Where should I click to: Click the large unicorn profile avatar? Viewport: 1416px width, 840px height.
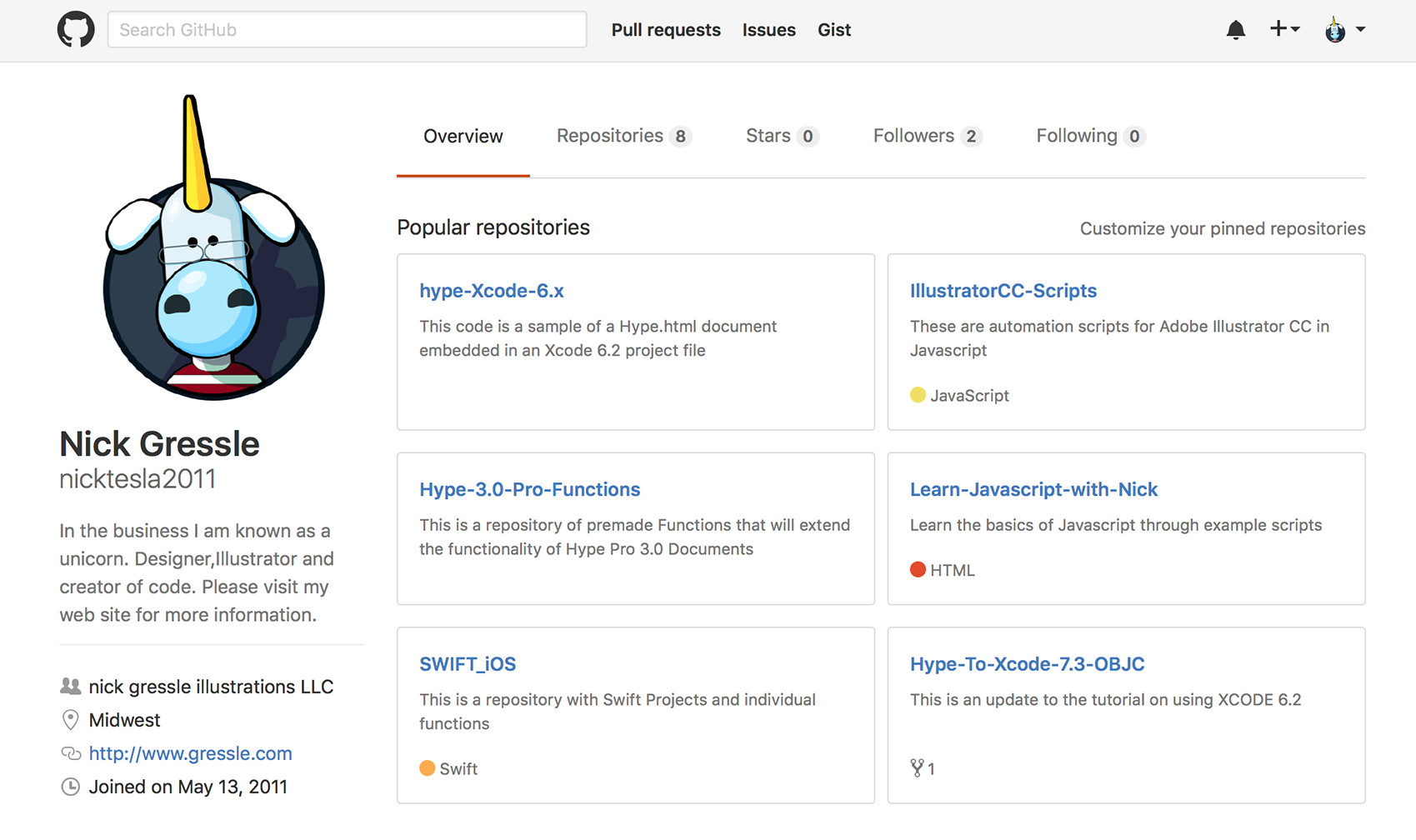tap(213, 247)
